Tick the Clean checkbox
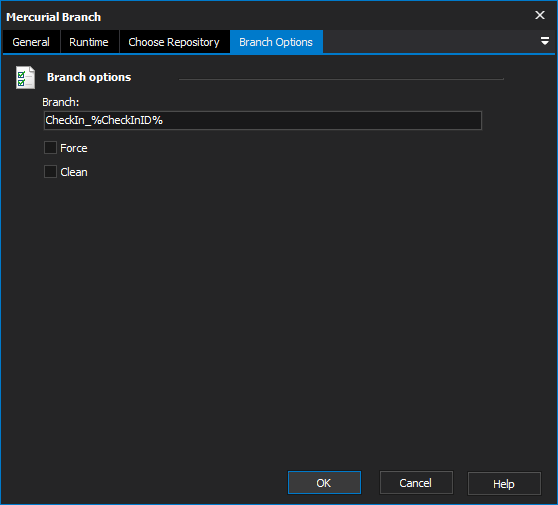558x505 pixels. click(x=50, y=172)
